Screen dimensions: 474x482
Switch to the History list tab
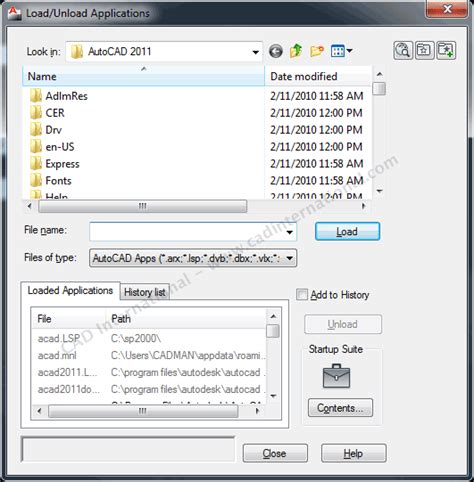click(145, 292)
